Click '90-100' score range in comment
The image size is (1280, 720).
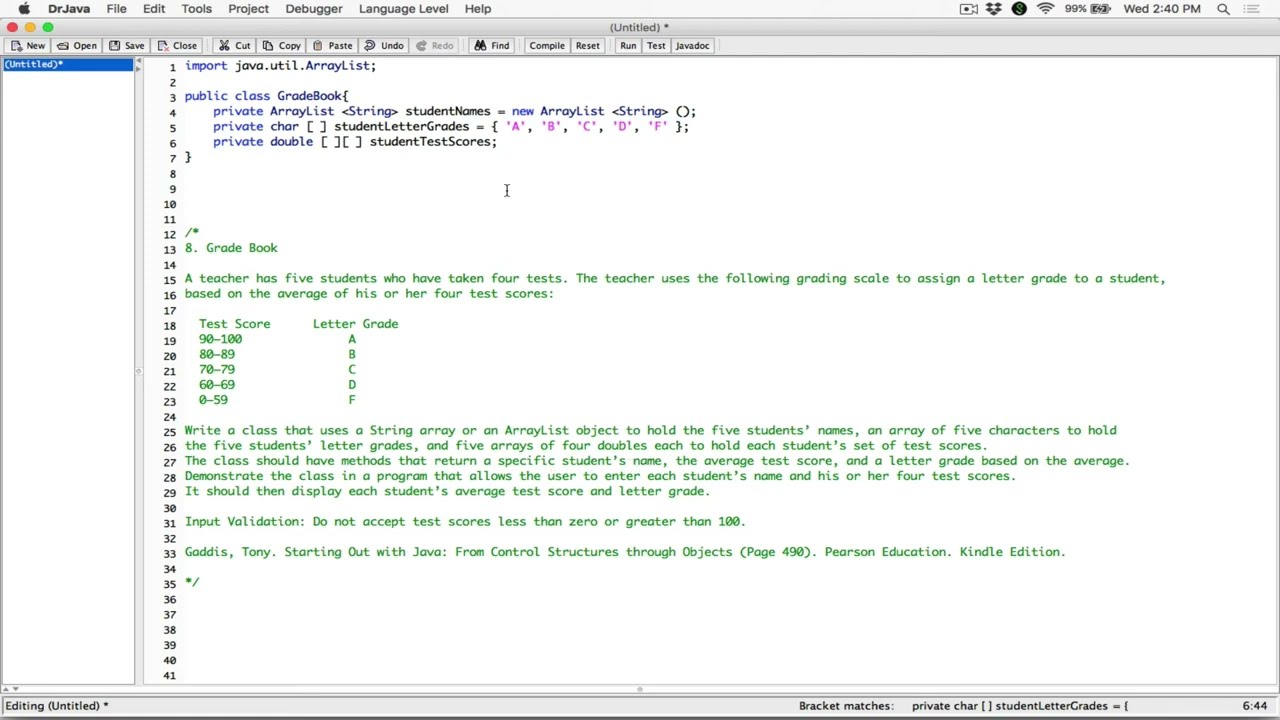point(220,339)
